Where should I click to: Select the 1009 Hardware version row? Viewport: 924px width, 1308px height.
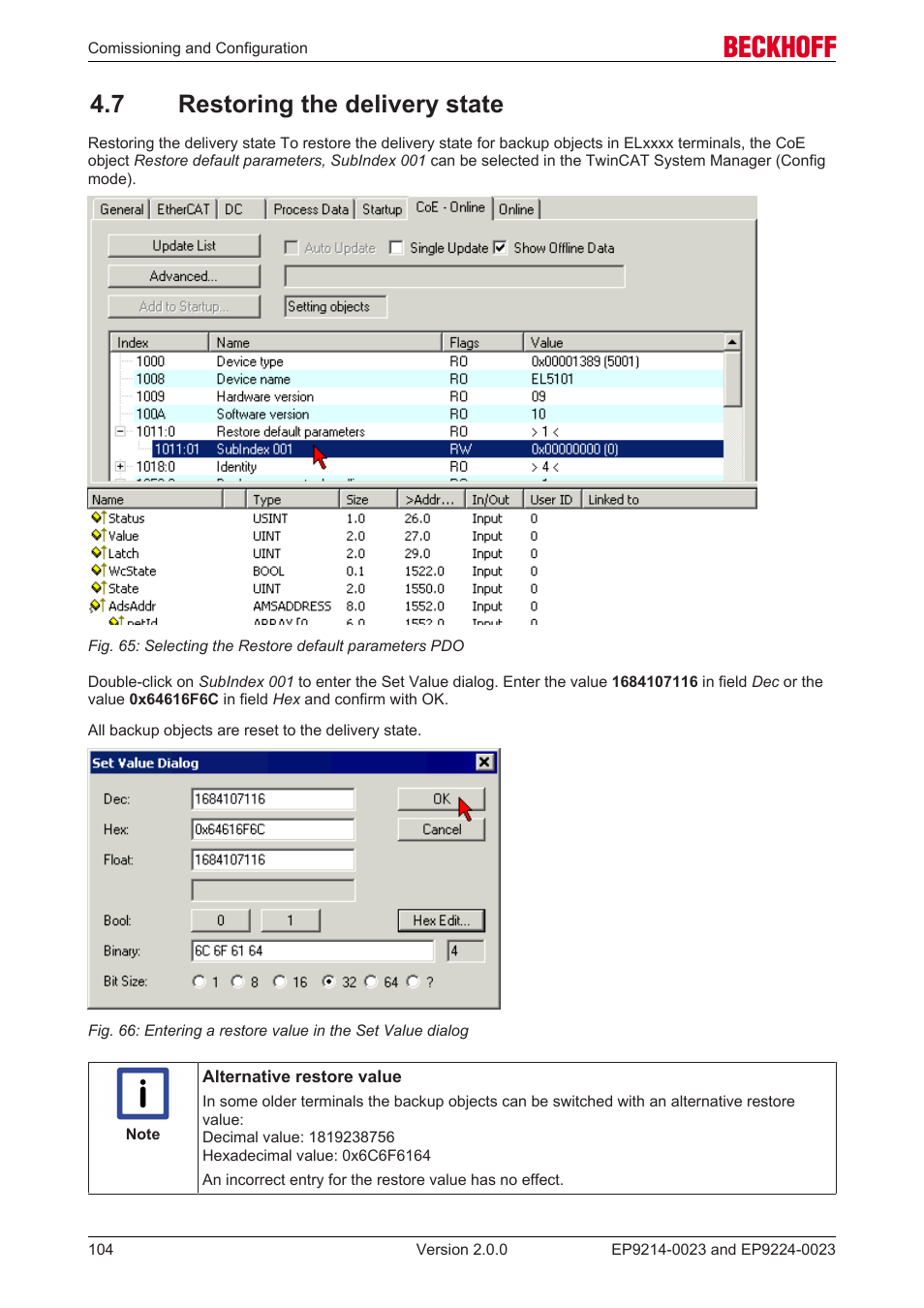click(x=418, y=396)
